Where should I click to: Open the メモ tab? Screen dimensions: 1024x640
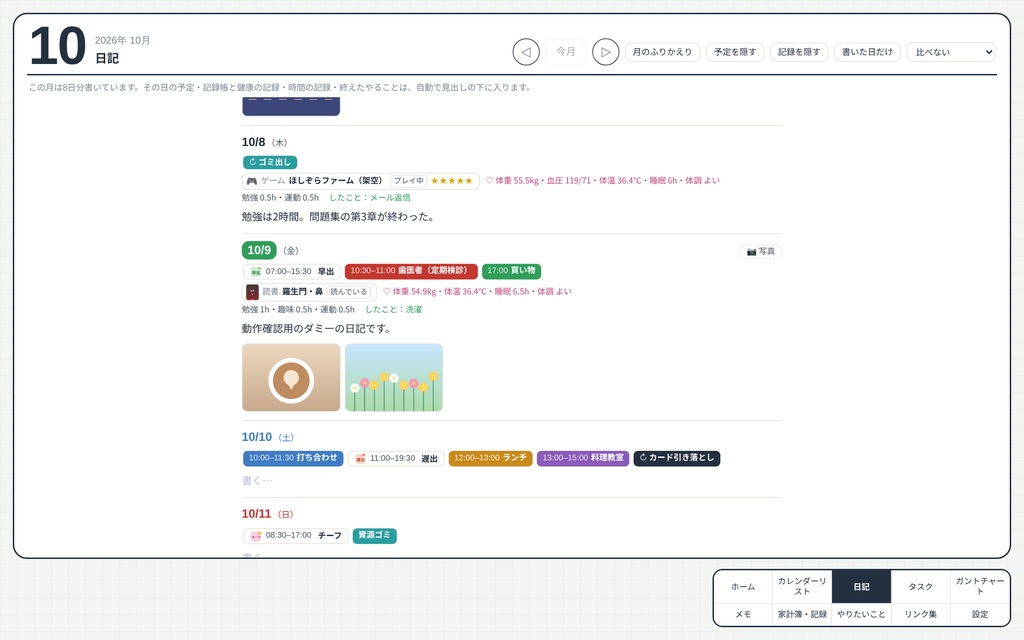pos(743,615)
